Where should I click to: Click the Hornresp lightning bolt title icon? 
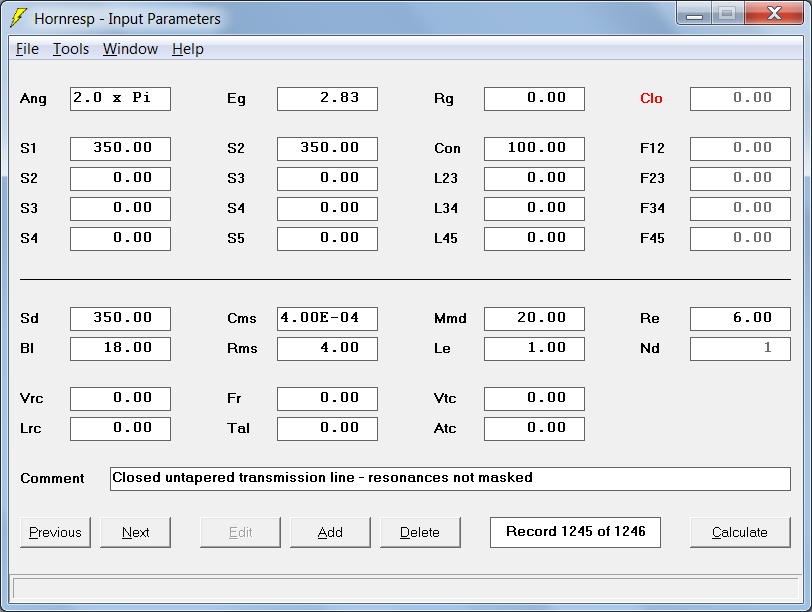pos(19,18)
